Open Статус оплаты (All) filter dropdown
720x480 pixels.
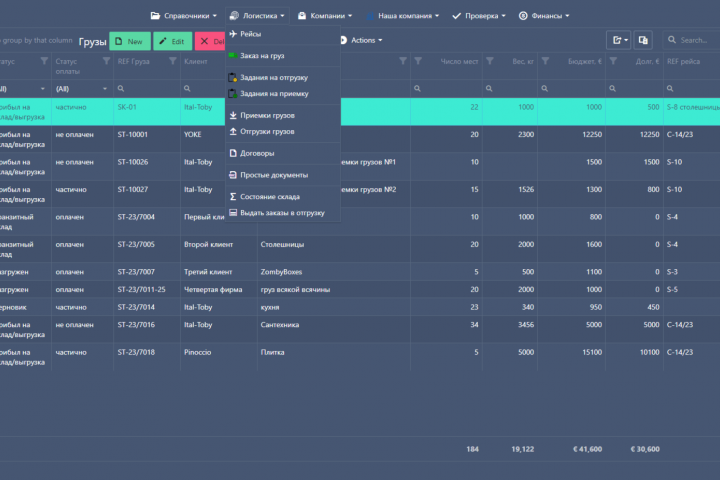(82, 89)
